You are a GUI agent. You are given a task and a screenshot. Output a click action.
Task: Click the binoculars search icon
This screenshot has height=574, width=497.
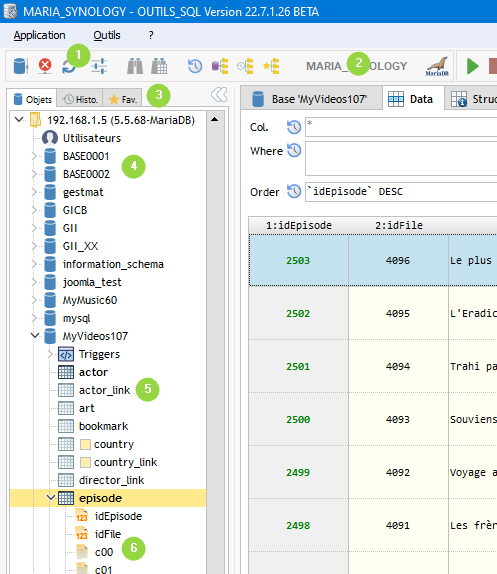pyautogui.click(x=135, y=66)
